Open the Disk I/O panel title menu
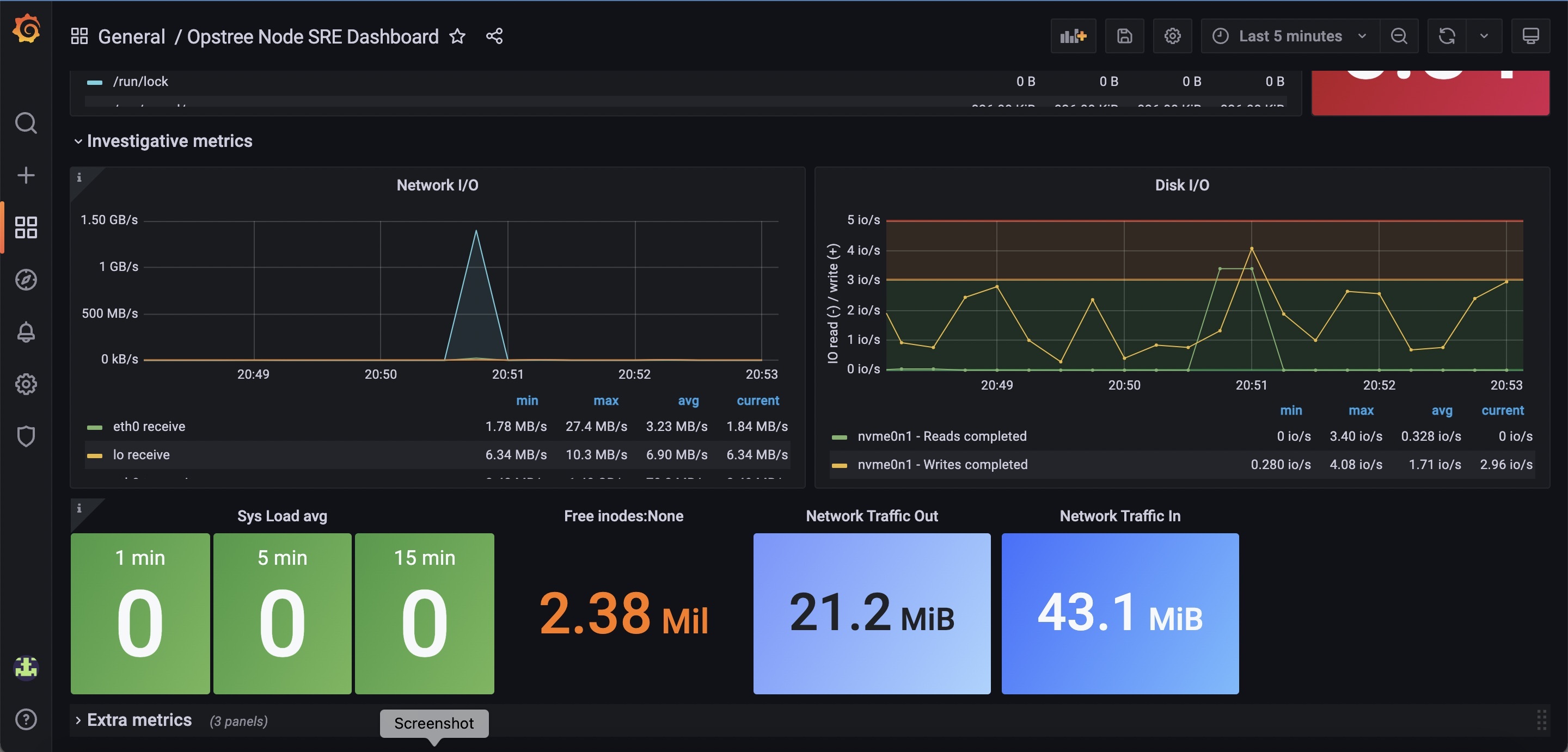Screen dimensions: 1568x752 (1181, 186)
